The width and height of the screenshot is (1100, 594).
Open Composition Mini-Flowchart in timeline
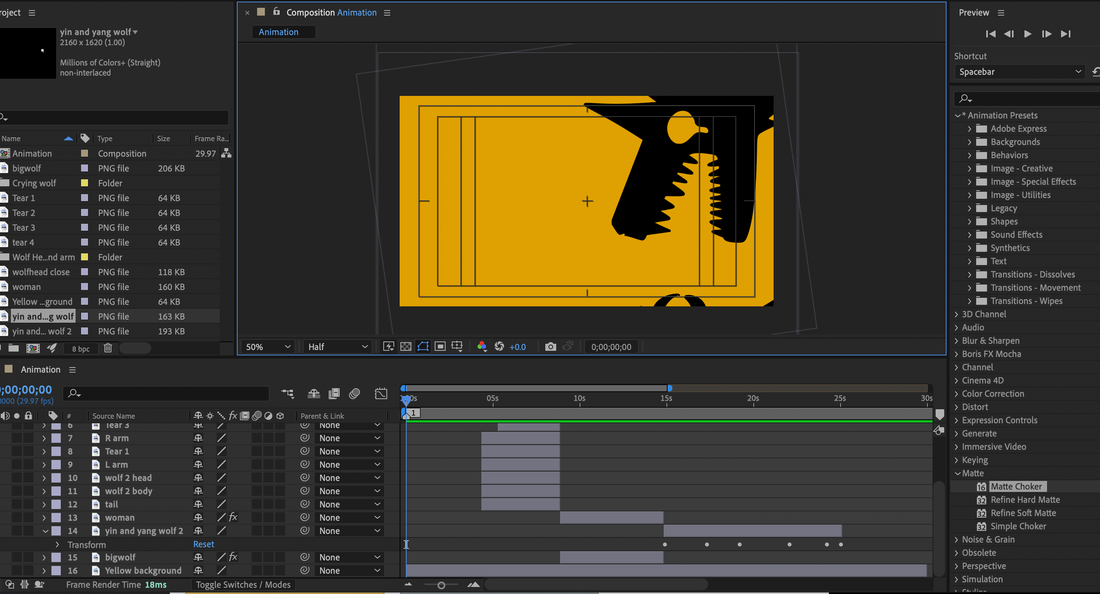(x=288, y=394)
